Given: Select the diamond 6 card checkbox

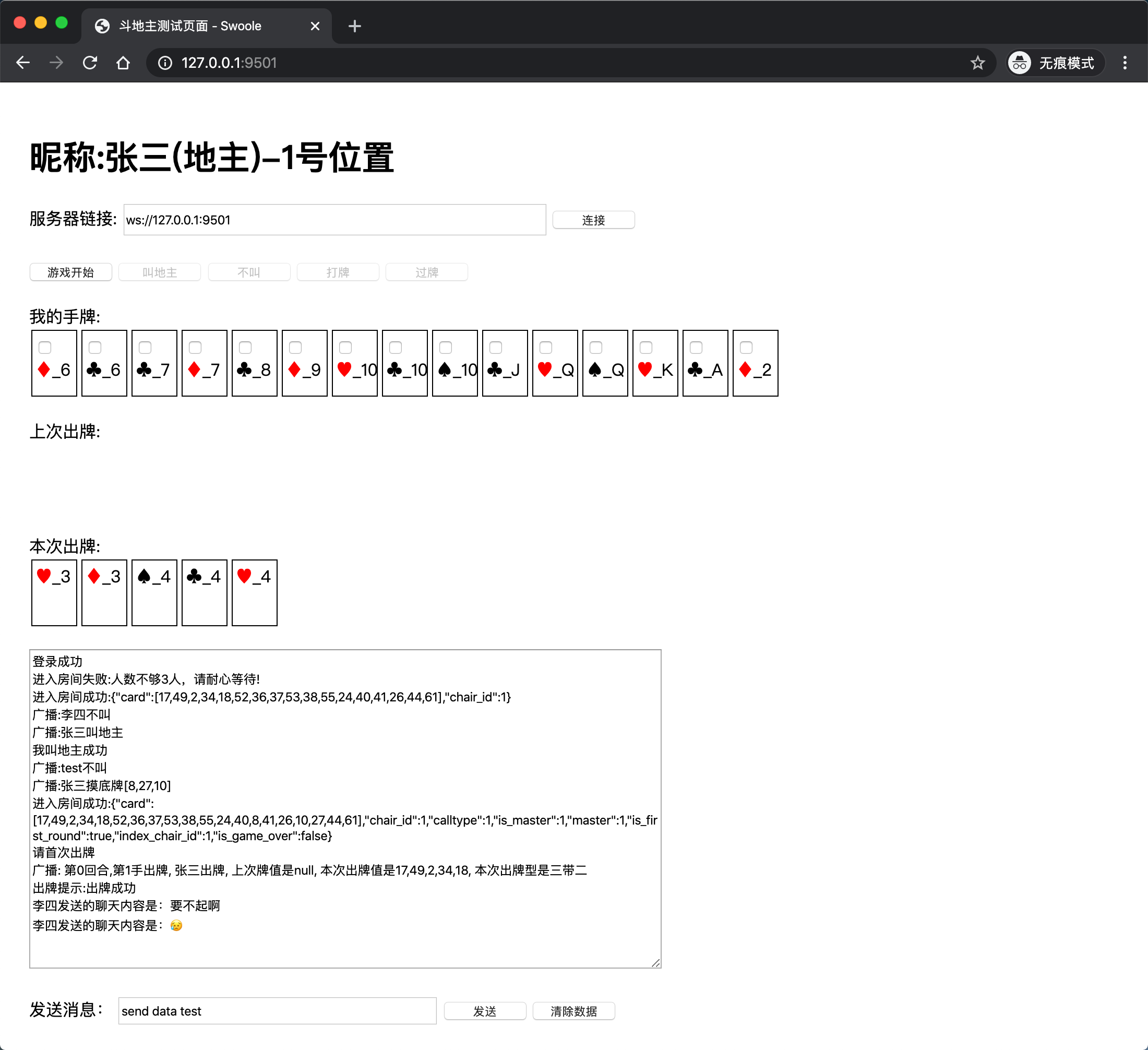Looking at the screenshot, I should click(x=45, y=348).
